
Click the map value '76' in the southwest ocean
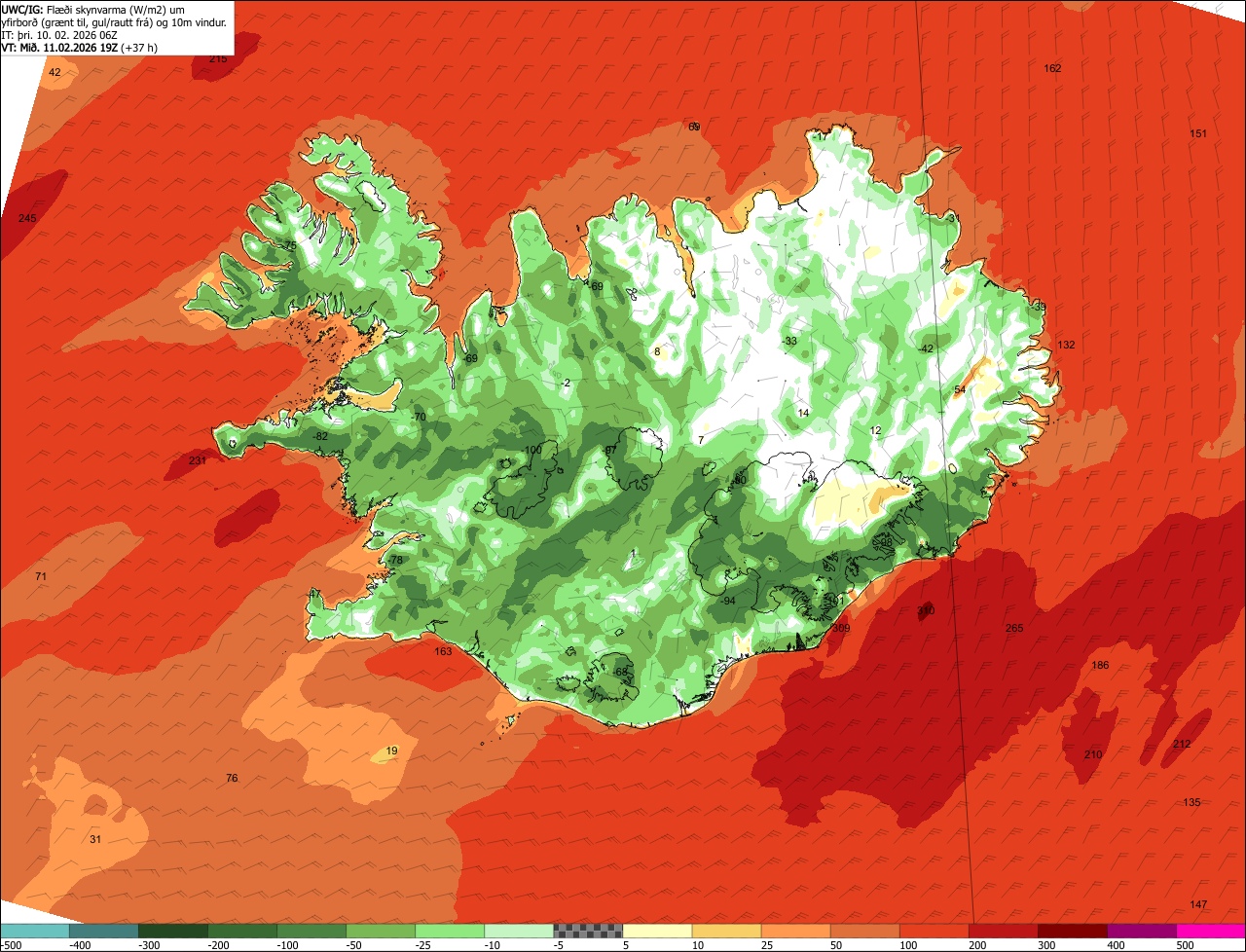(x=232, y=778)
